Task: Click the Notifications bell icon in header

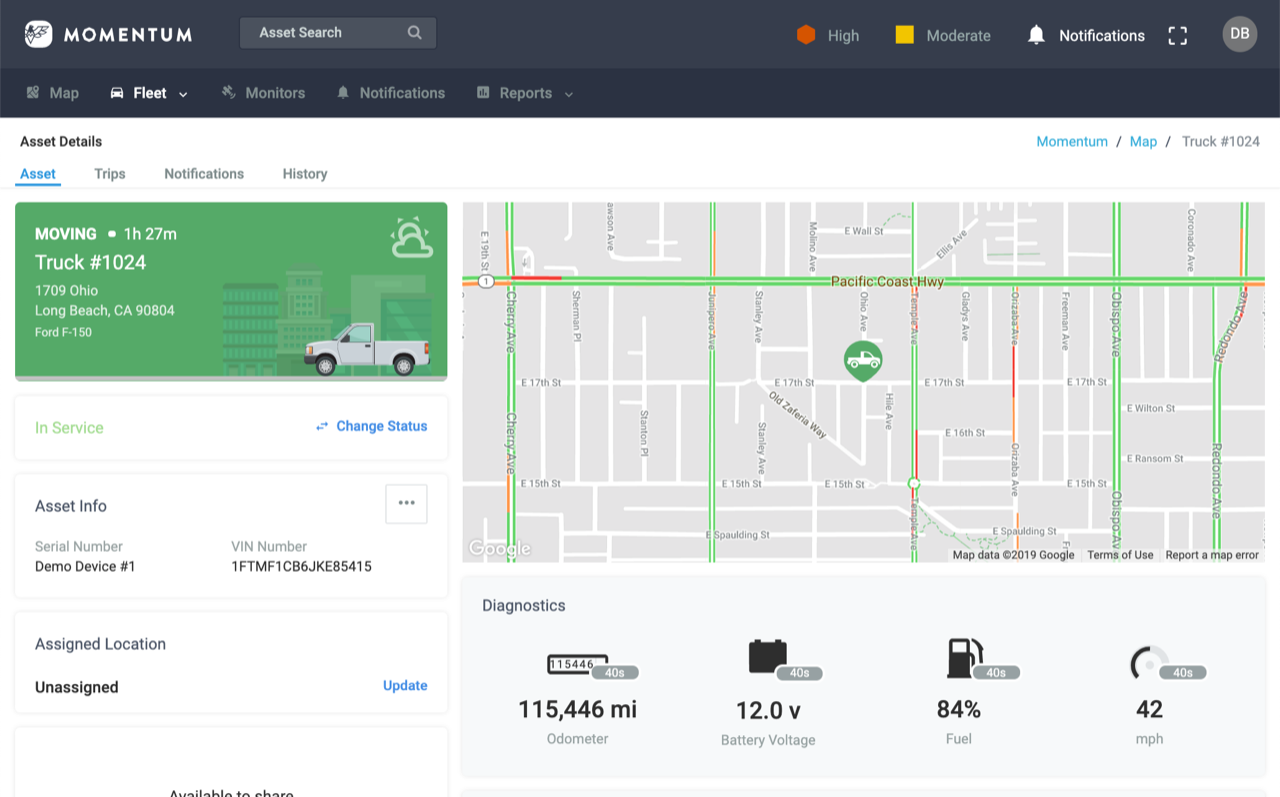Action: [x=1036, y=35]
